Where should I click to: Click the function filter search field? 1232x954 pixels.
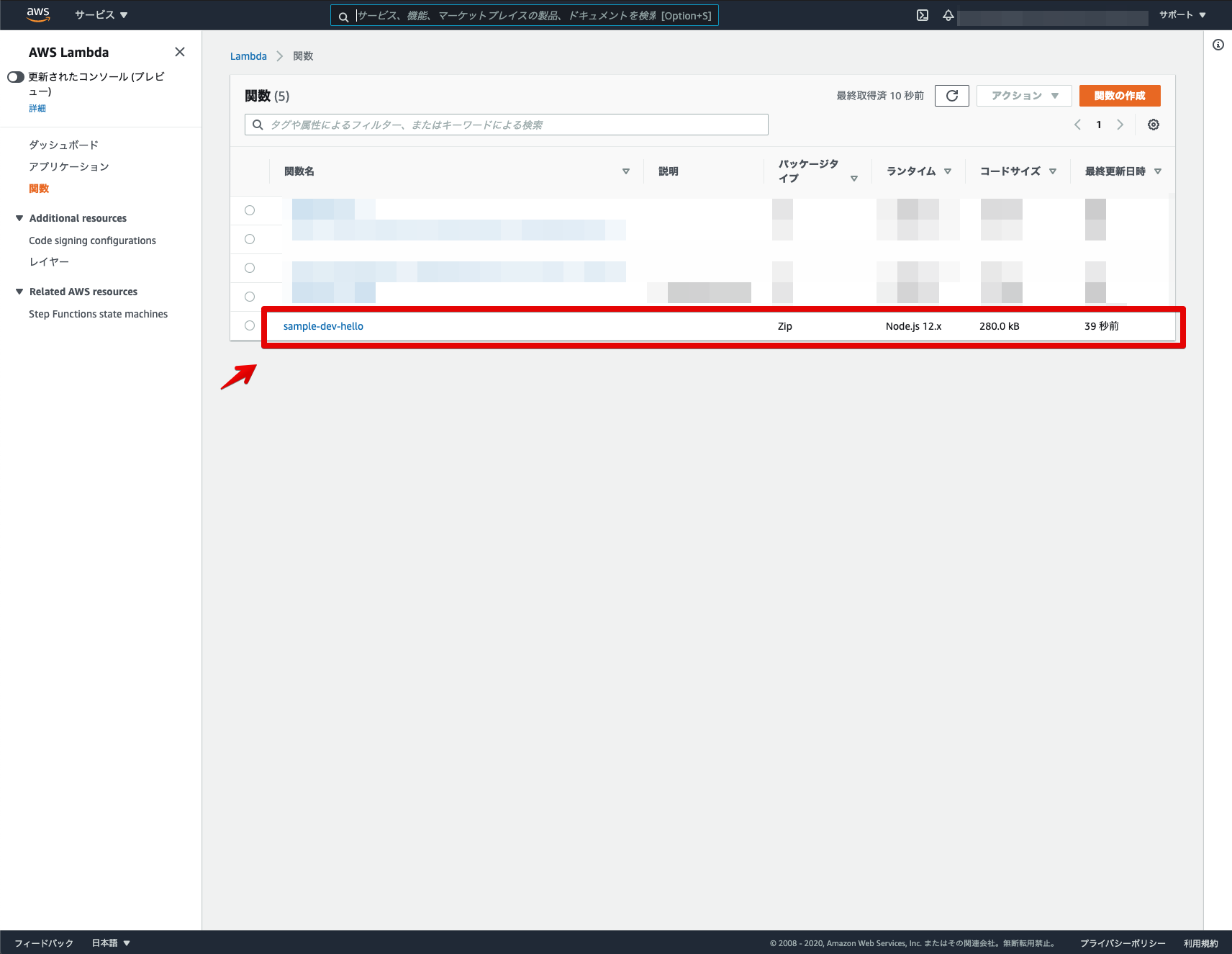click(x=507, y=125)
